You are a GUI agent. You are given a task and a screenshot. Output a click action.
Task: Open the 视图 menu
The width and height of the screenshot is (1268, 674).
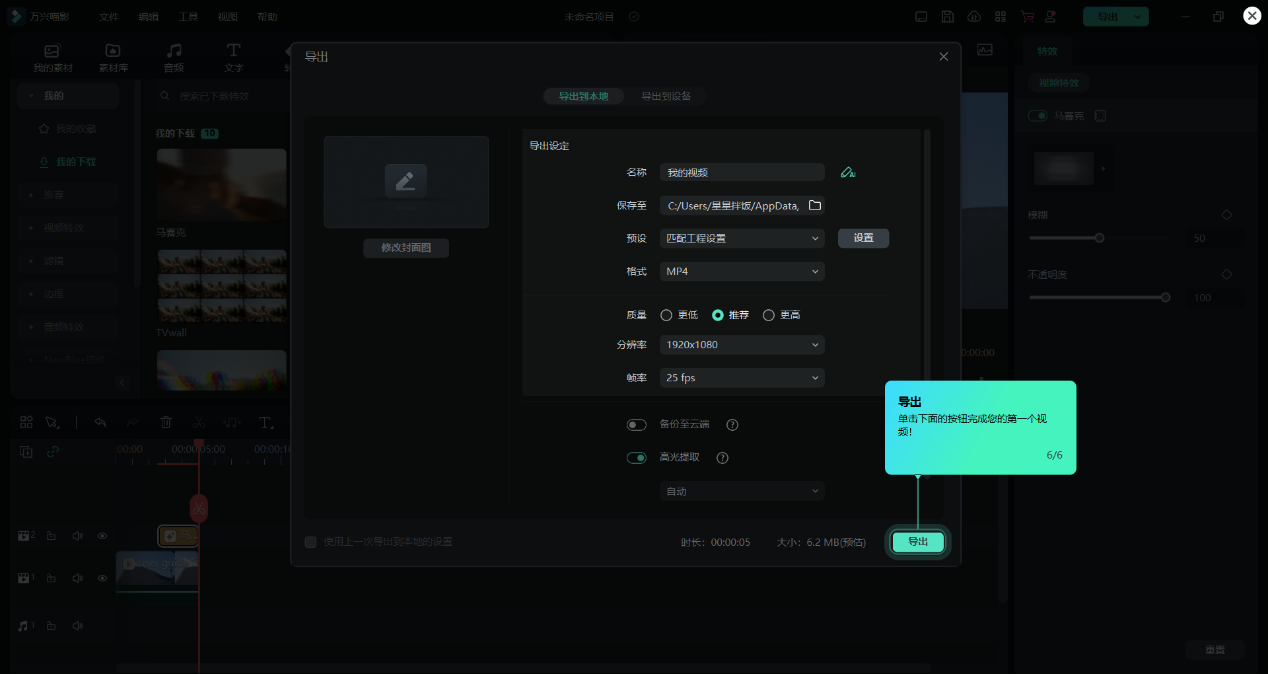tap(228, 17)
